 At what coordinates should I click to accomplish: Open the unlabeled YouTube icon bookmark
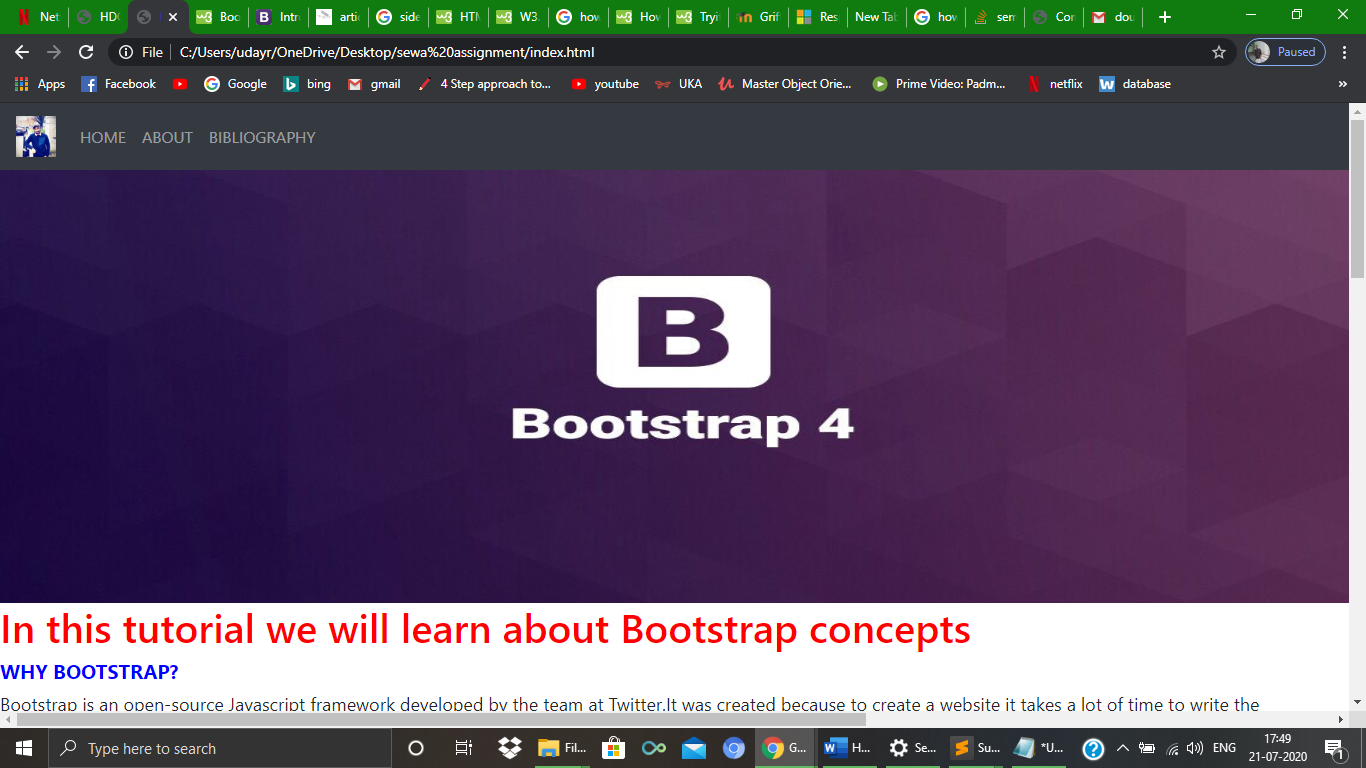tap(180, 84)
